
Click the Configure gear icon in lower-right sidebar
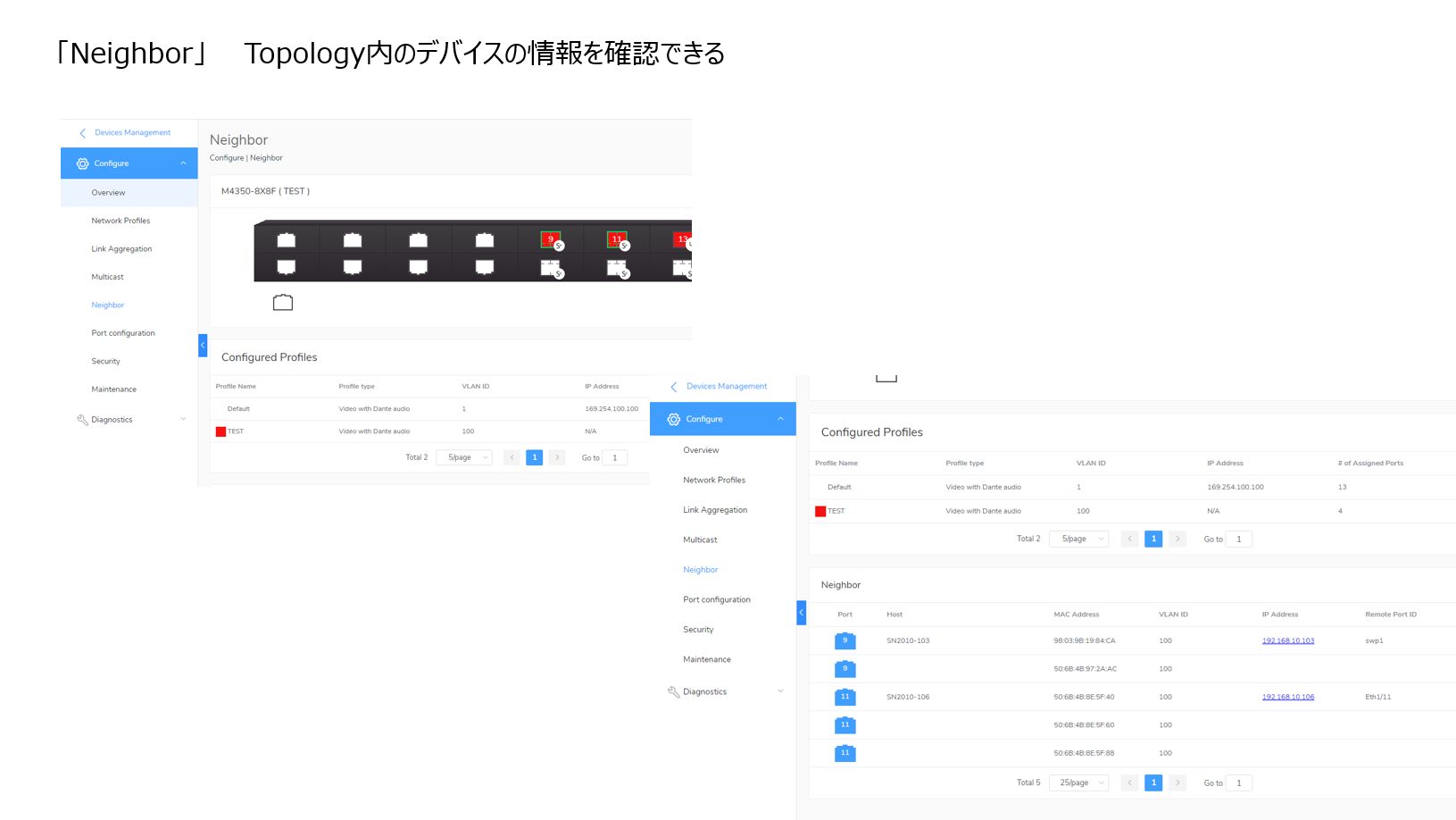click(674, 419)
